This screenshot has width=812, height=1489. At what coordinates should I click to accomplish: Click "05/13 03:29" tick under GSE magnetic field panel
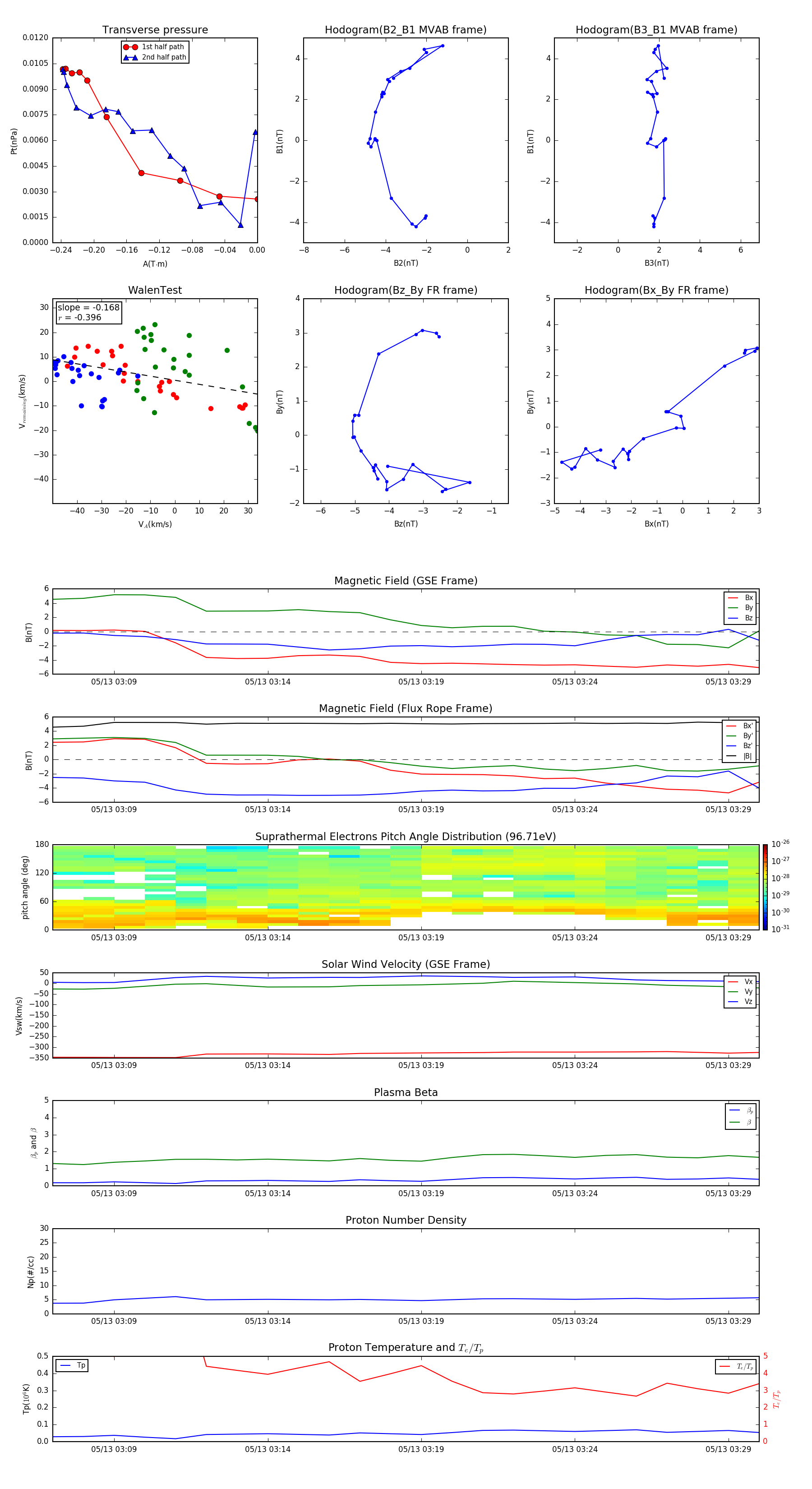coord(728,682)
